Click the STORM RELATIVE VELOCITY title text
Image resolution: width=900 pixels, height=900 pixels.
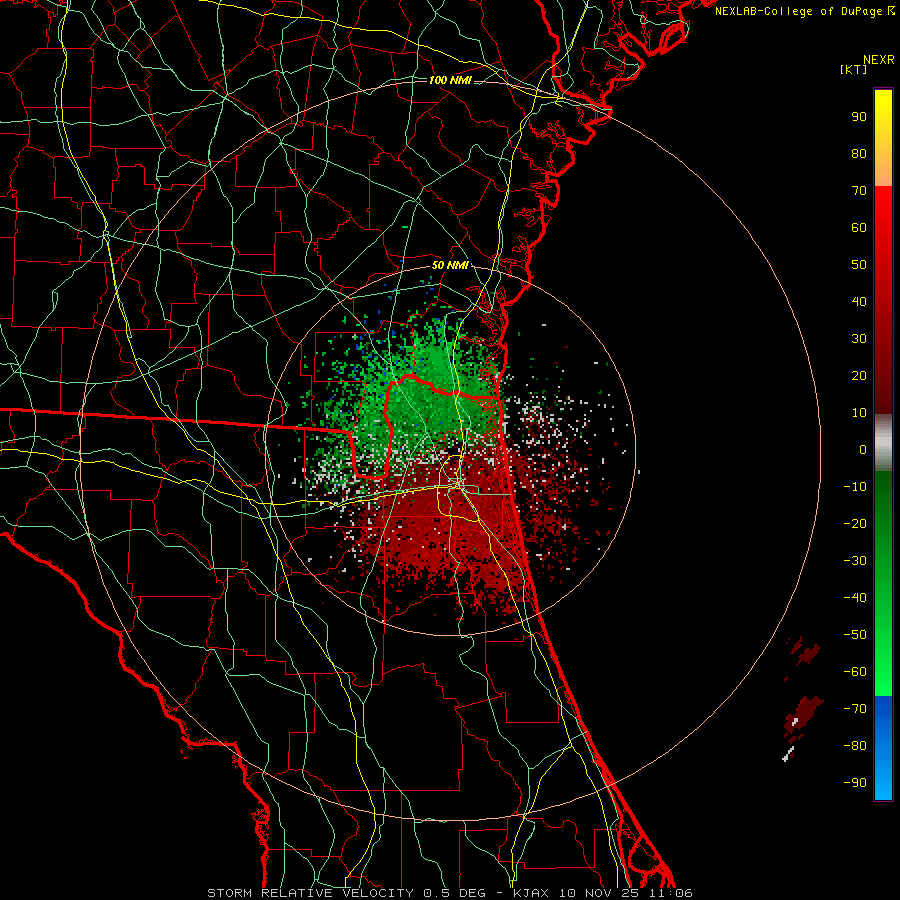pyautogui.click(x=311, y=893)
